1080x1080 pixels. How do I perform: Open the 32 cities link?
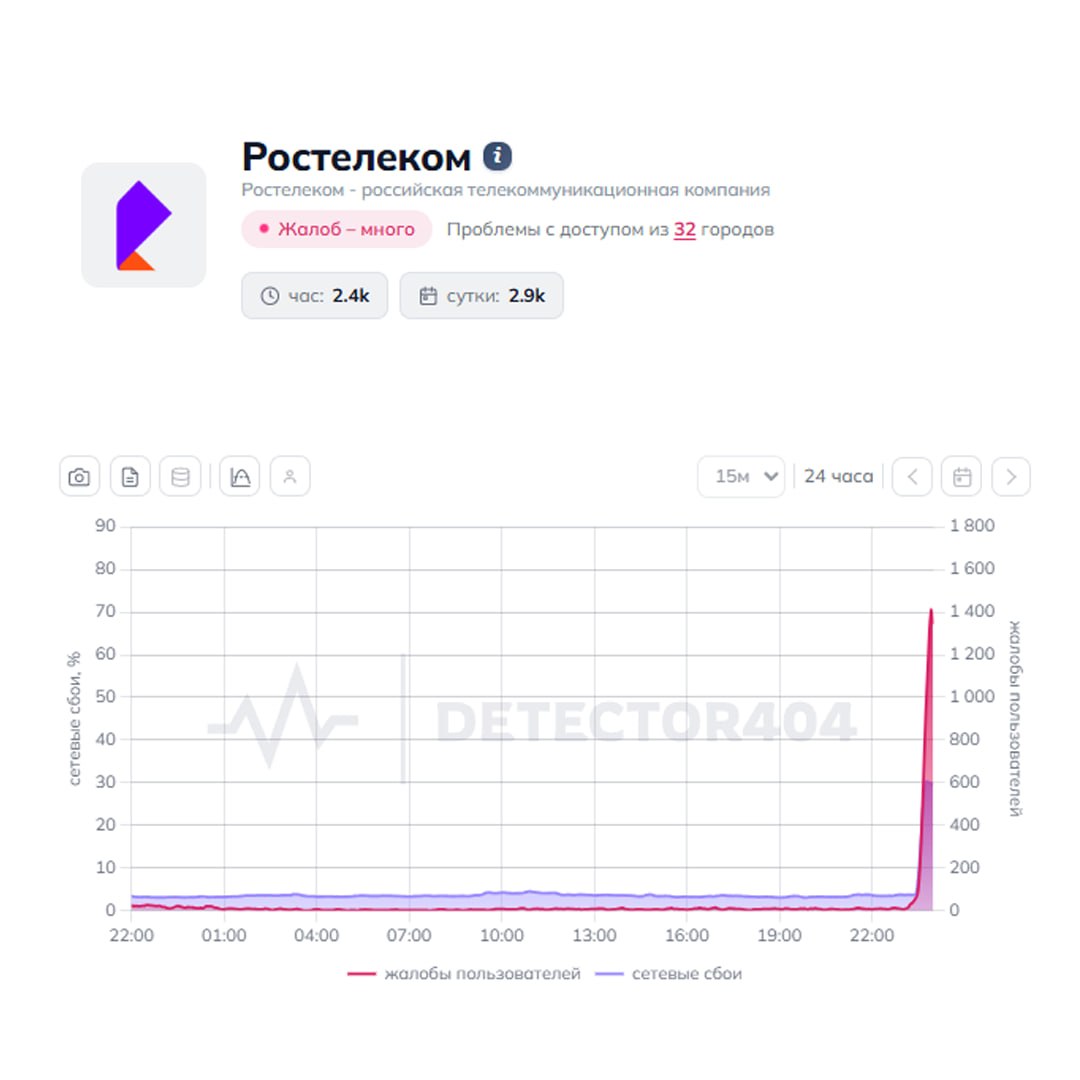tap(684, 229)
